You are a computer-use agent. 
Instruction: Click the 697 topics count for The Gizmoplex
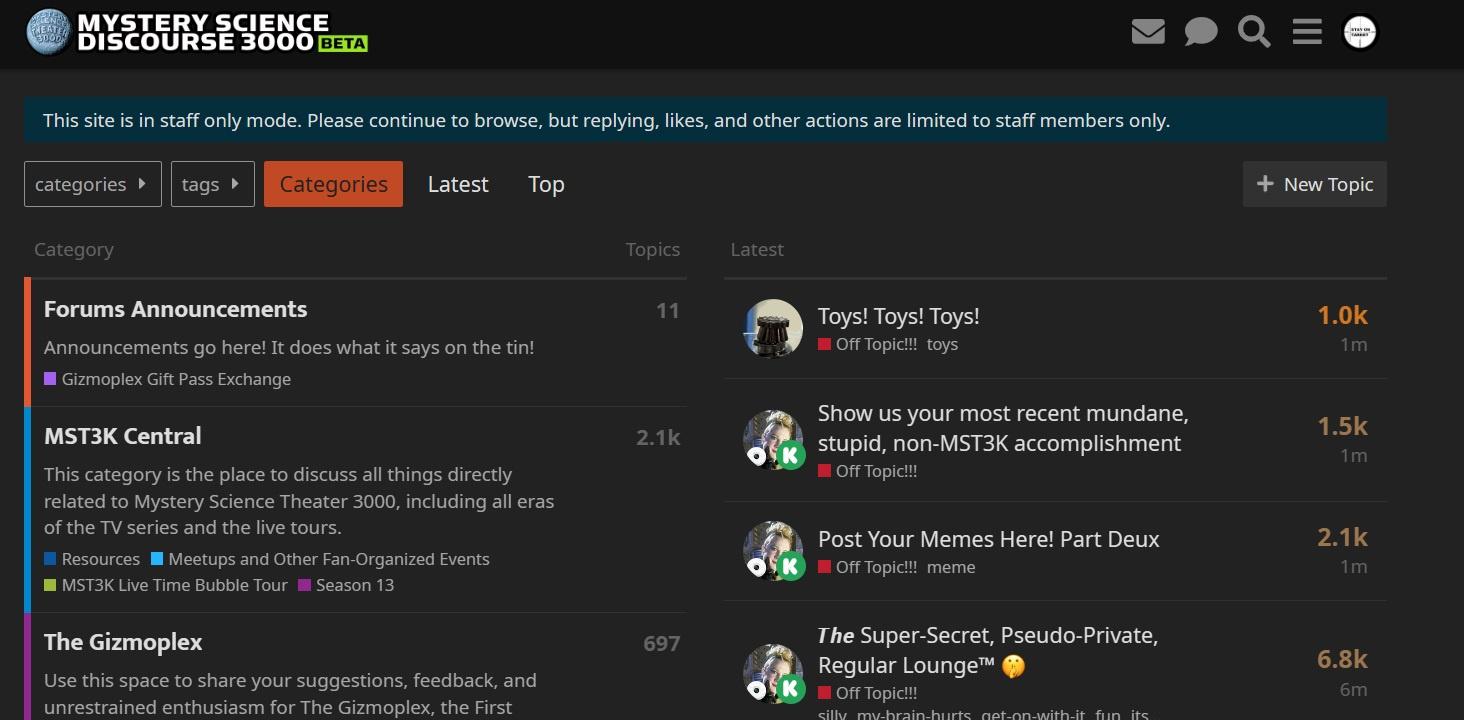(x=662, y=643)
